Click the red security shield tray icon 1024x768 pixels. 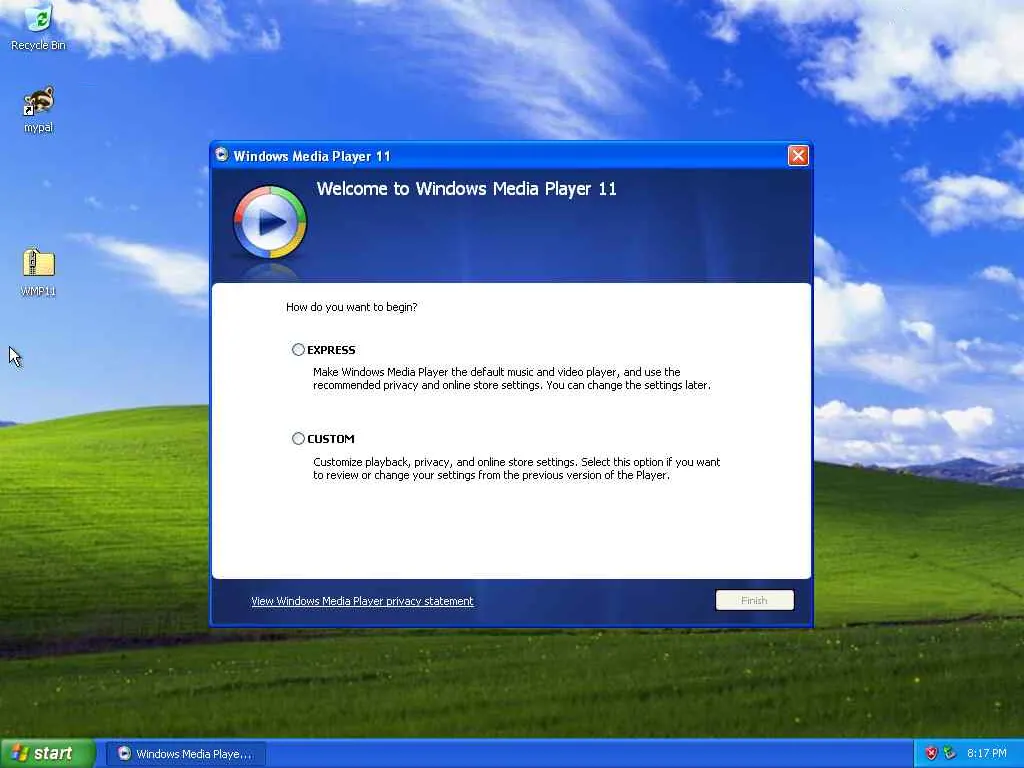931,753
